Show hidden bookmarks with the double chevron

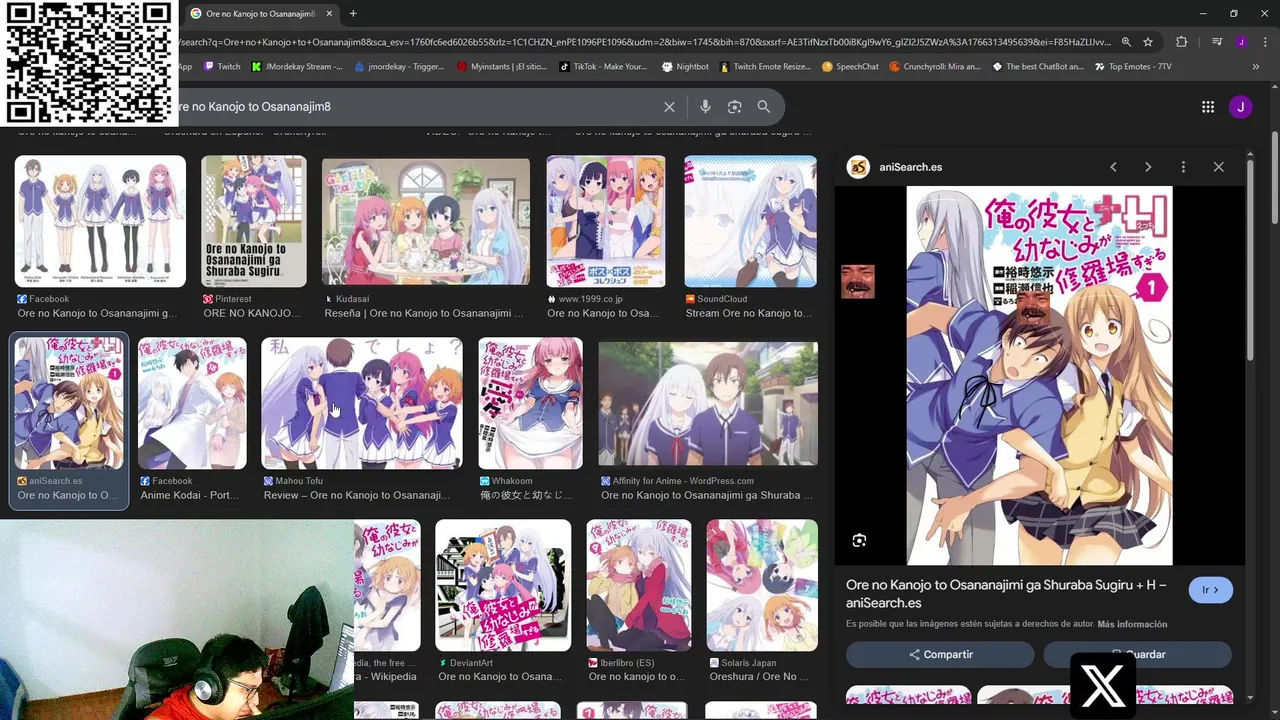click(x=1255, y=67)
